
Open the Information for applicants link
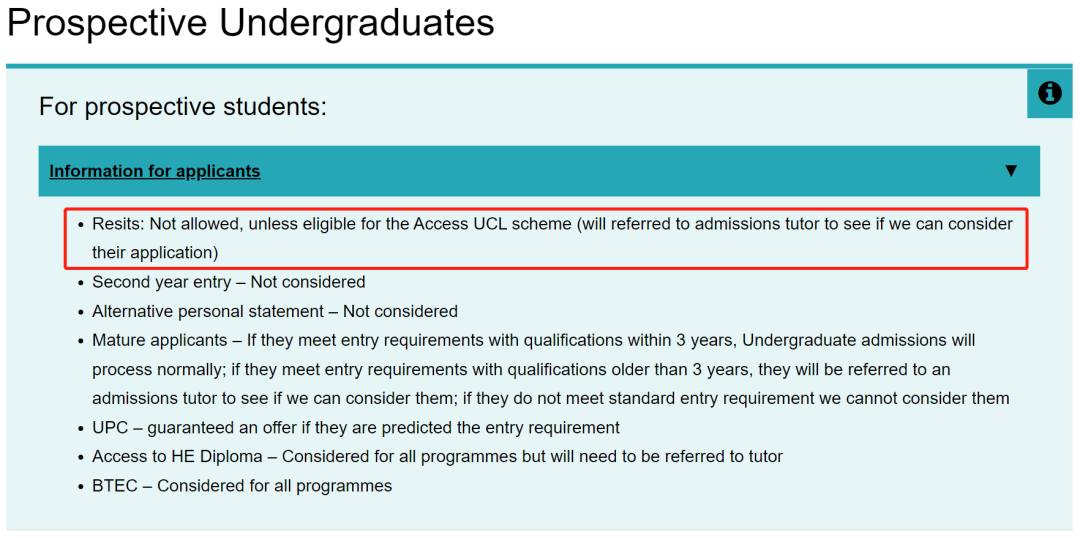coord(155,172)
